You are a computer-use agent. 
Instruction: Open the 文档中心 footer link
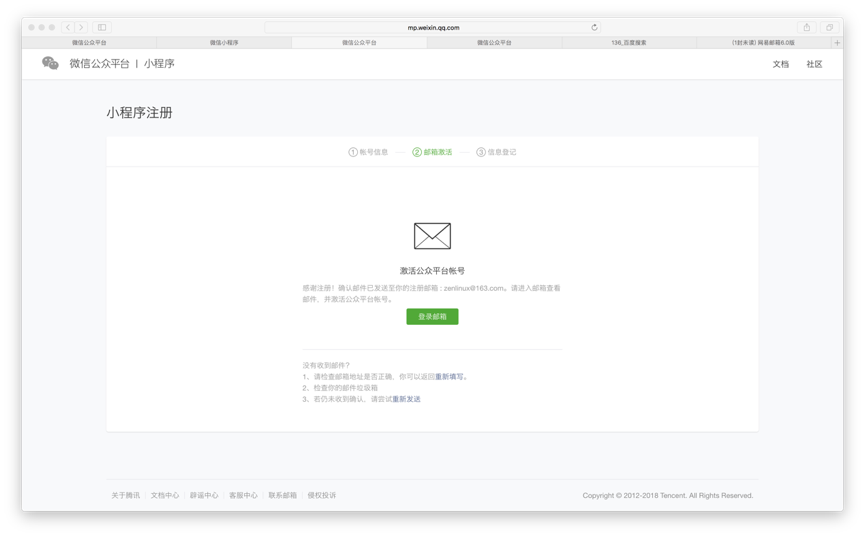(165, 495)
